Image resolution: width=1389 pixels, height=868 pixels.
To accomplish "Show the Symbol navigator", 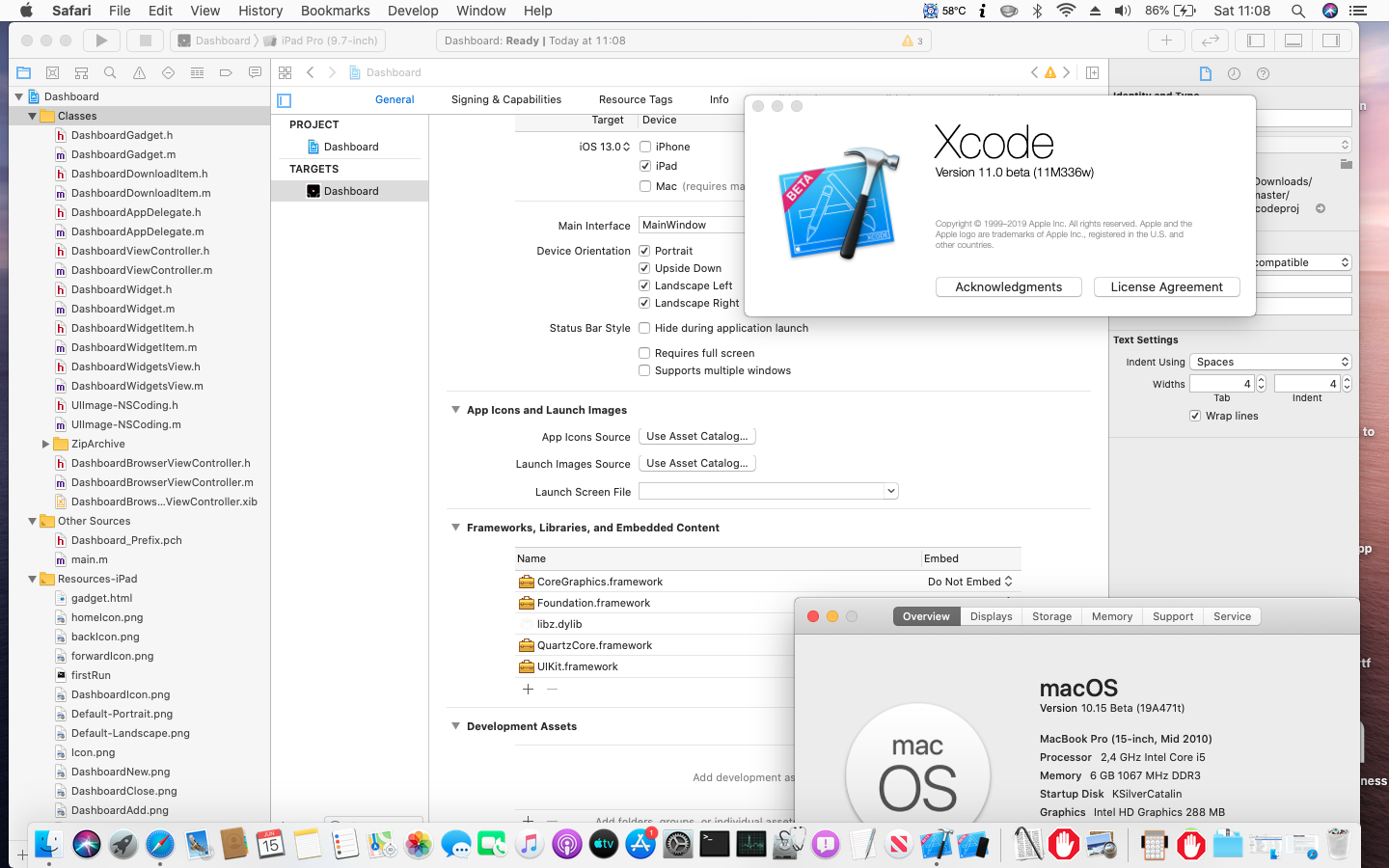I will click(x=81, y=72).
